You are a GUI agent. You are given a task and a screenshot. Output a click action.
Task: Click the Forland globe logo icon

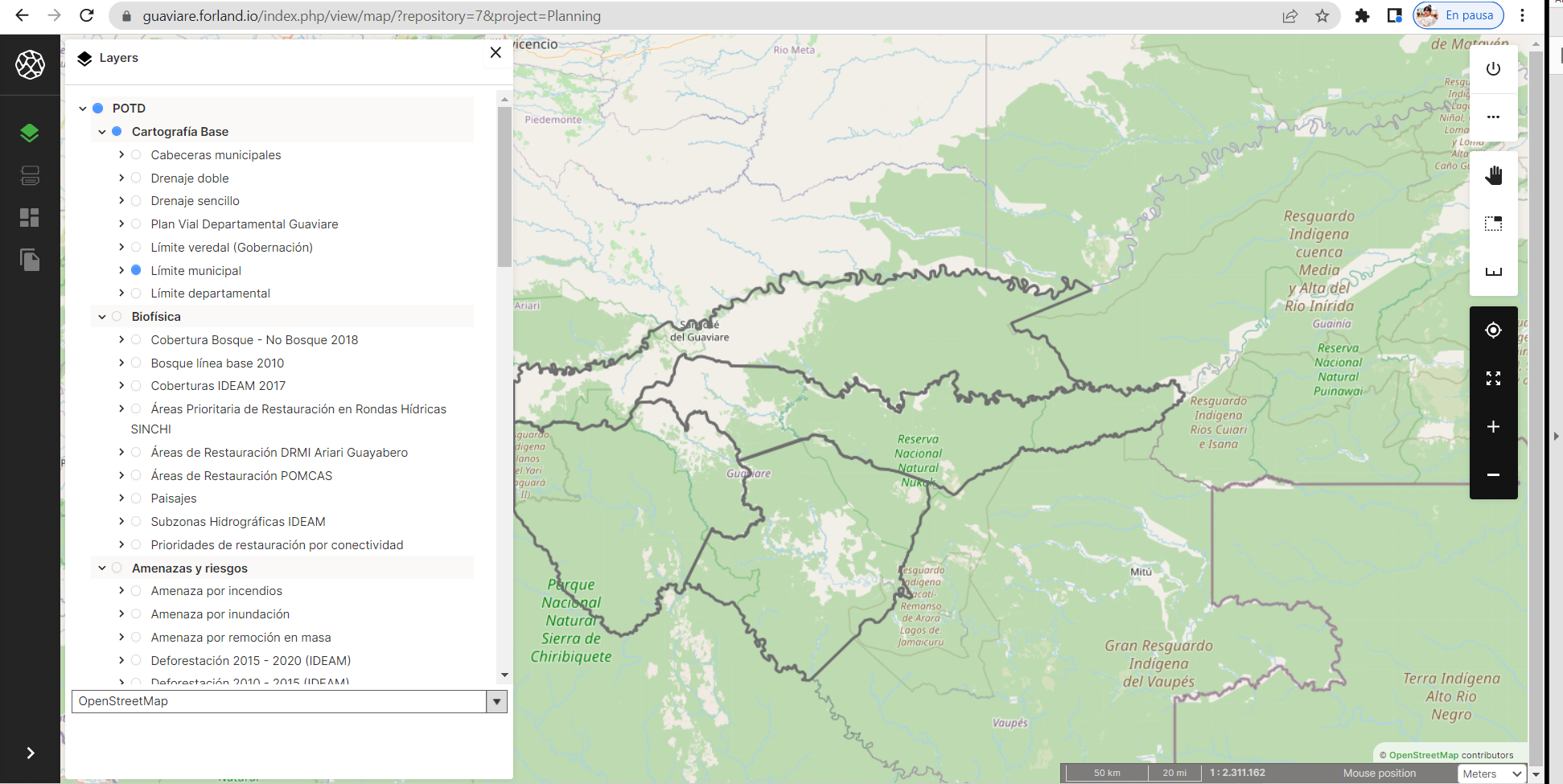(x=30, y=64)
